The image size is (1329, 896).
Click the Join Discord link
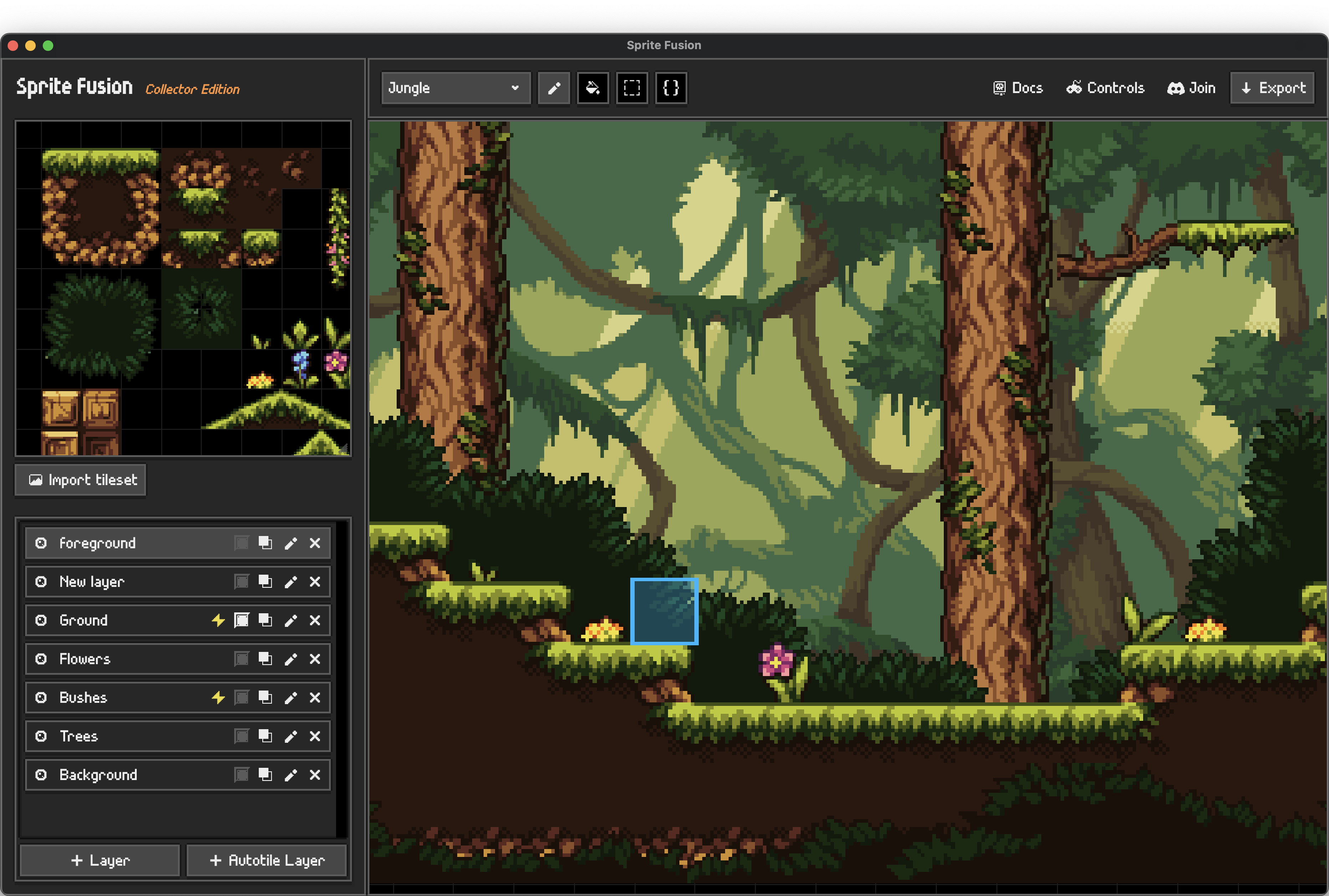tap(1191, 88)
